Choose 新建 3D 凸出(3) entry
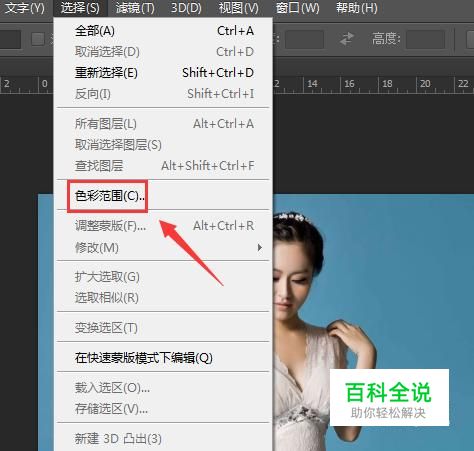474x451 pixels. tap(163, 439)
